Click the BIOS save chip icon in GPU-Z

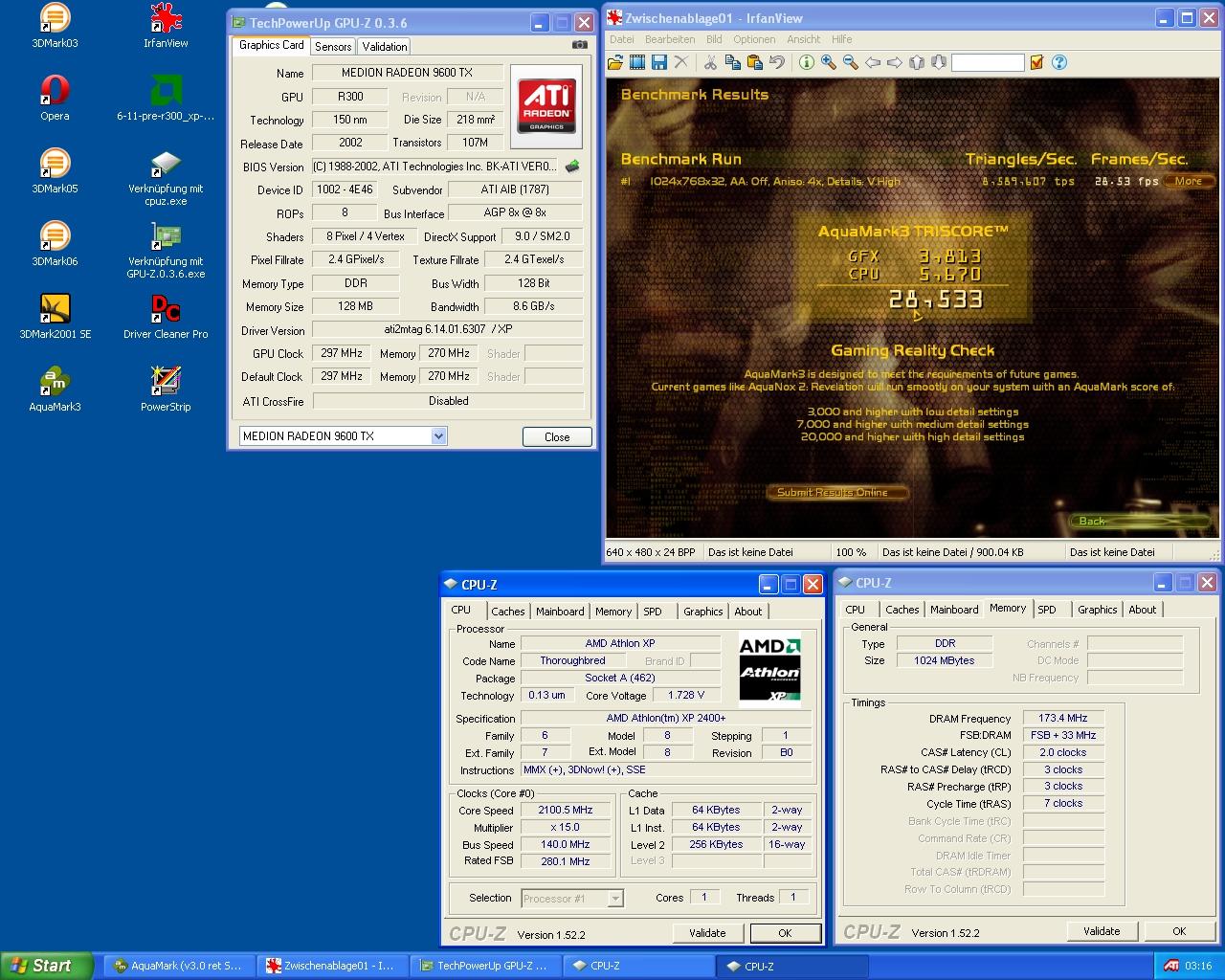tap(572, 167)
